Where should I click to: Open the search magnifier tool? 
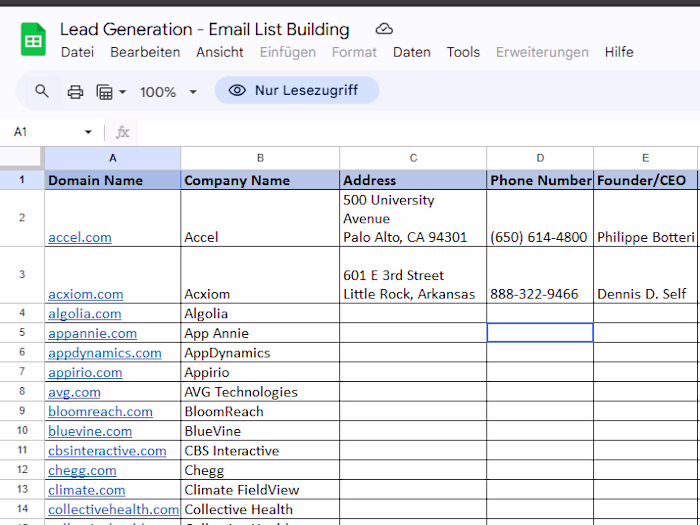tap(42, 92)
